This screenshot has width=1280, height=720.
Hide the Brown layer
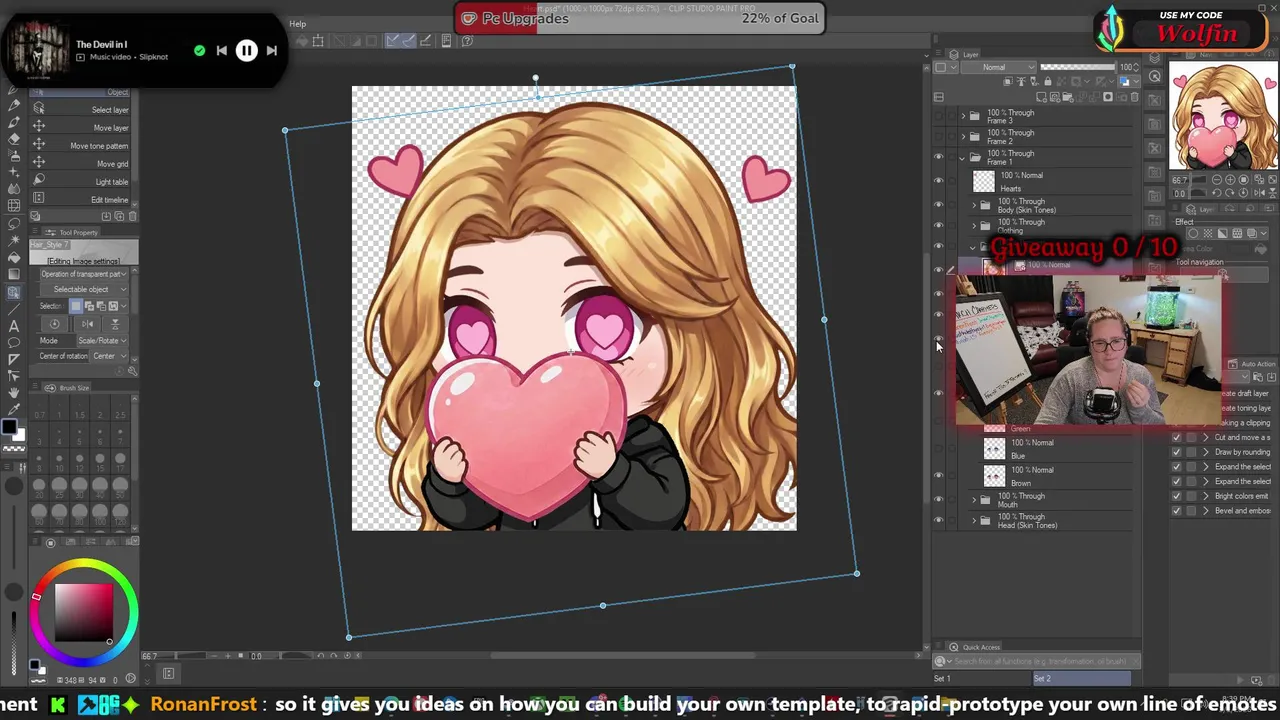[938, 476]
